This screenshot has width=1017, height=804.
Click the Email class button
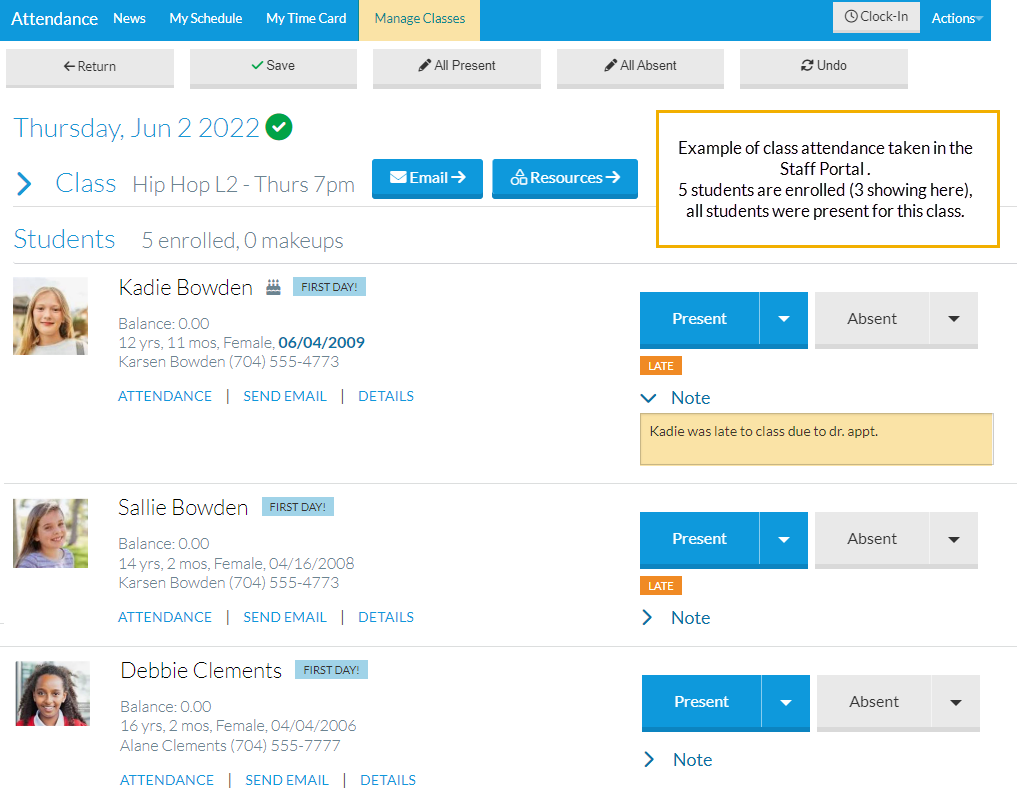tap(427, 178)
